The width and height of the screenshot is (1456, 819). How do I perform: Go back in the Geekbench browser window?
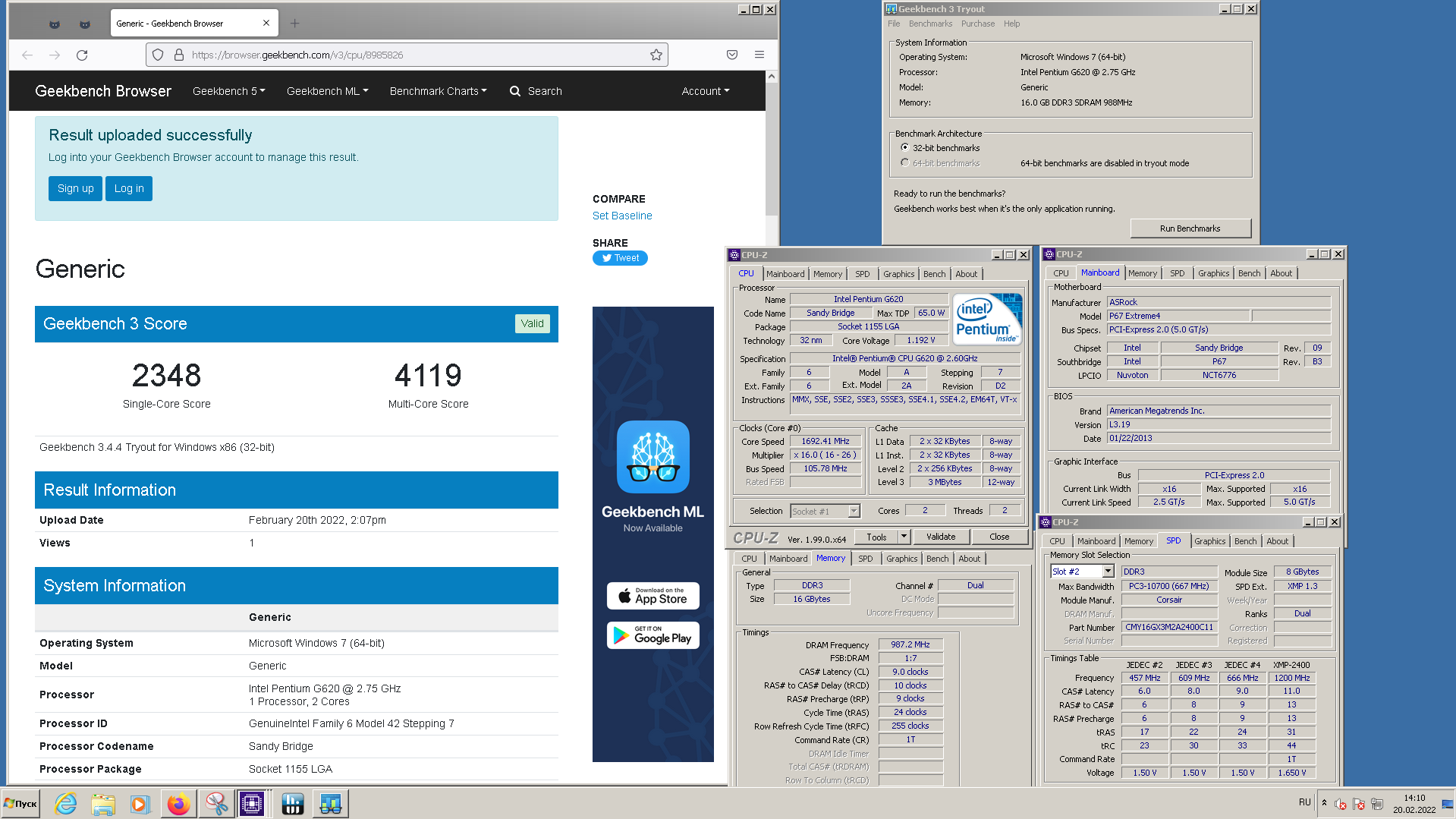(x=27, y=55)
